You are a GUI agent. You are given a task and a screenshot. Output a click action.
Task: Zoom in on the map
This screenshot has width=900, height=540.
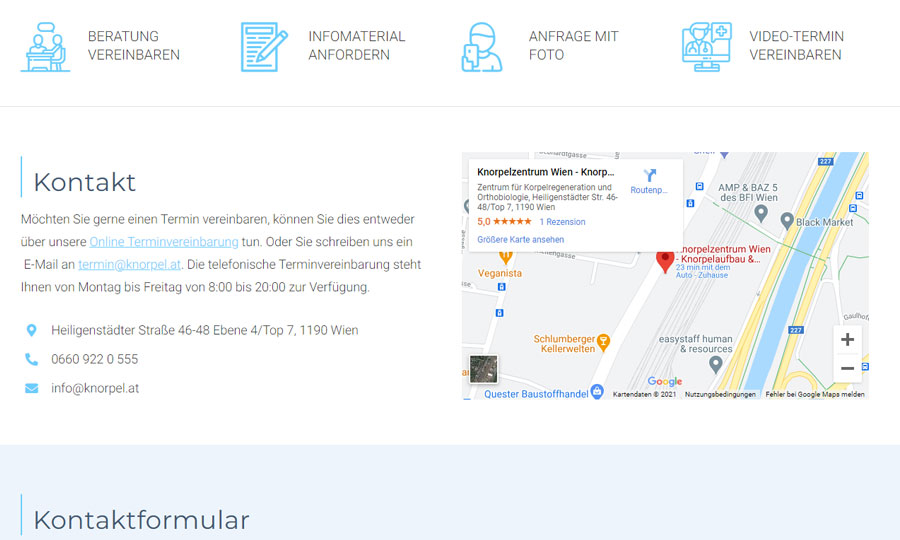[847, 340]
